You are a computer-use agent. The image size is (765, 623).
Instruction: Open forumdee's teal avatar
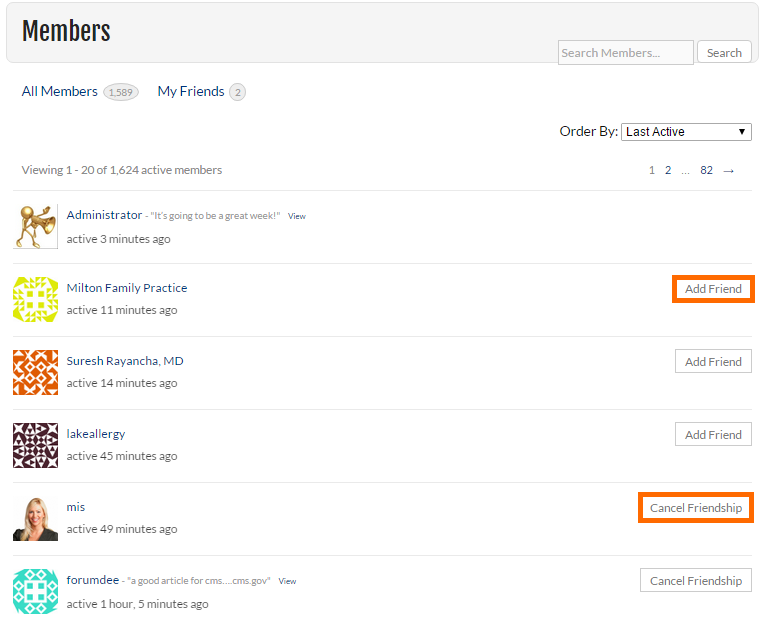pyautogui.click(x=35, y=591)
